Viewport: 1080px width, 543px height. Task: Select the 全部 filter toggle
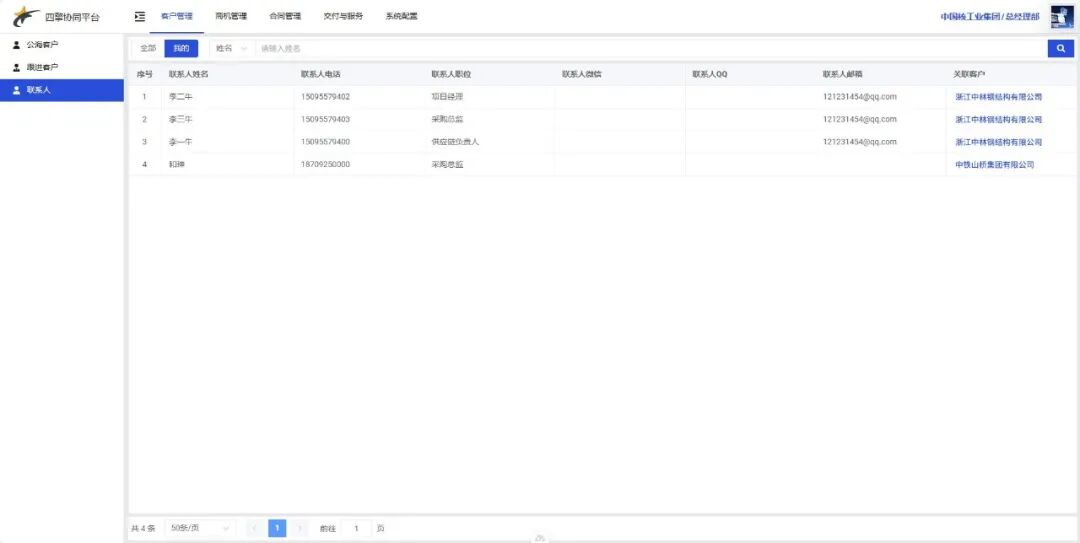(148, 48)
